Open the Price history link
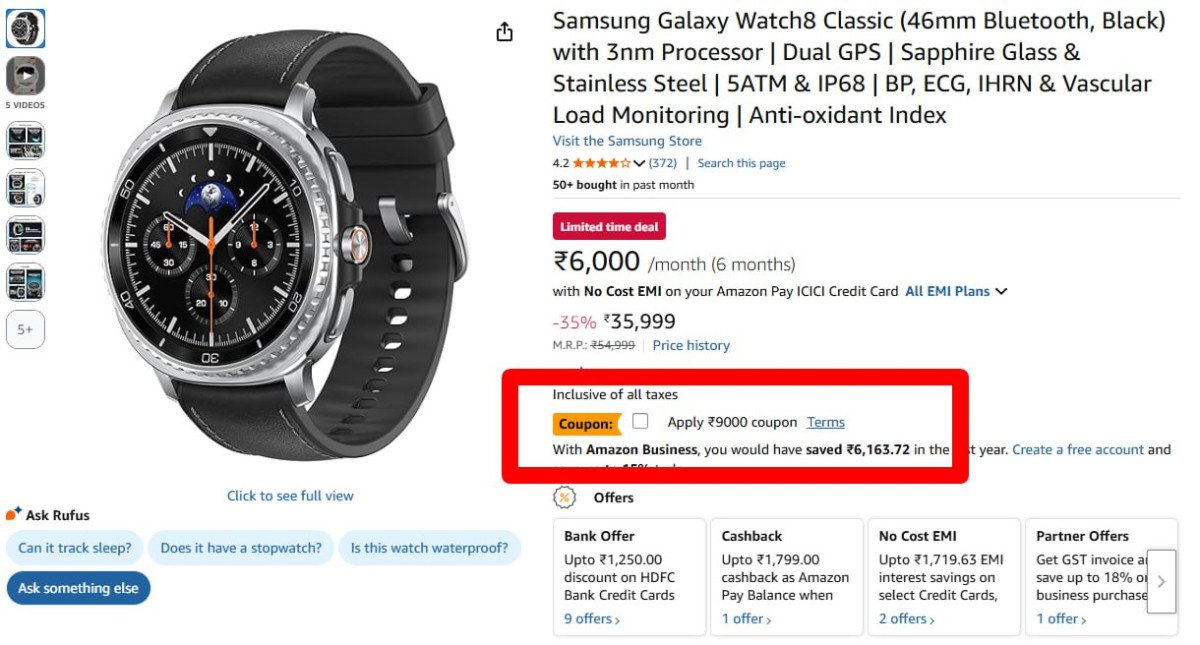Viewport: 1200px width, 645px height. pyautogui.click(x=691, y=345)
